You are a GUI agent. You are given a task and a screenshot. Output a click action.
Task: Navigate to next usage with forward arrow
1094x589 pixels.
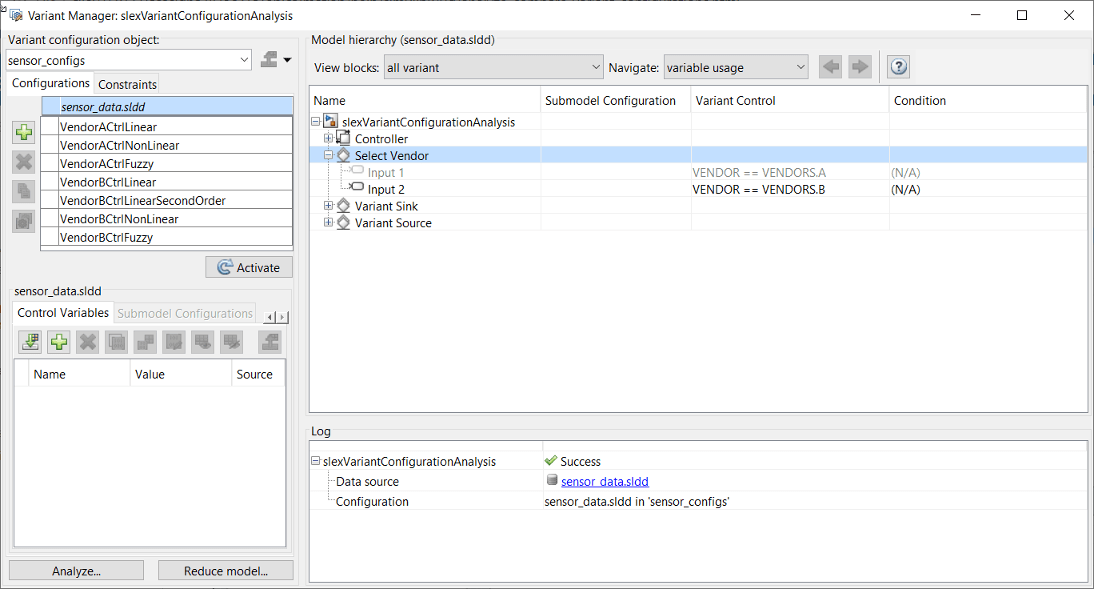tap(860, 67)
